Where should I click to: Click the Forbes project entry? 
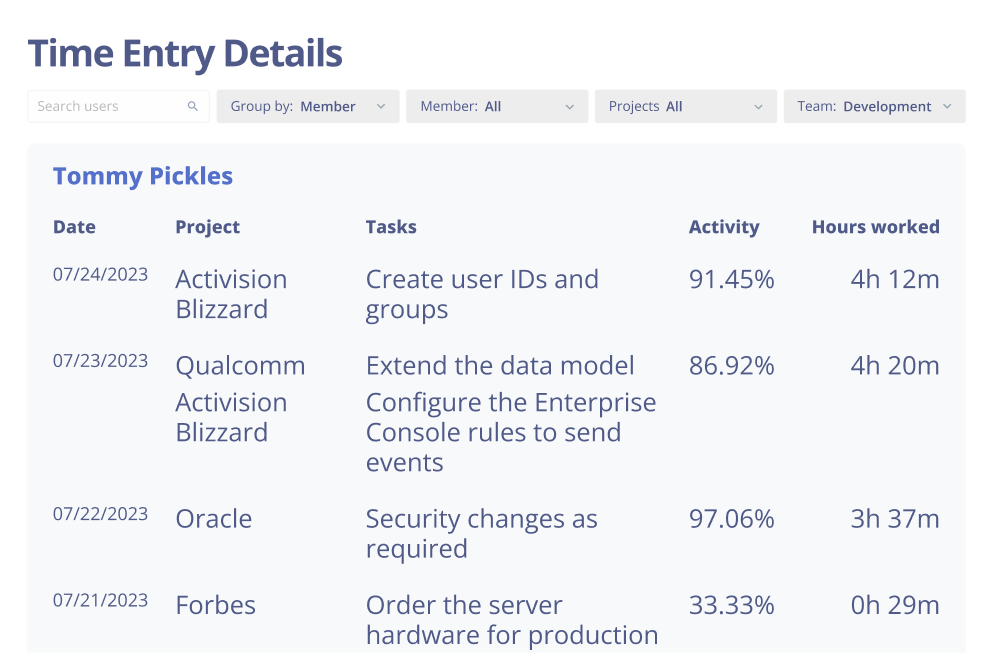click(216, 605)
